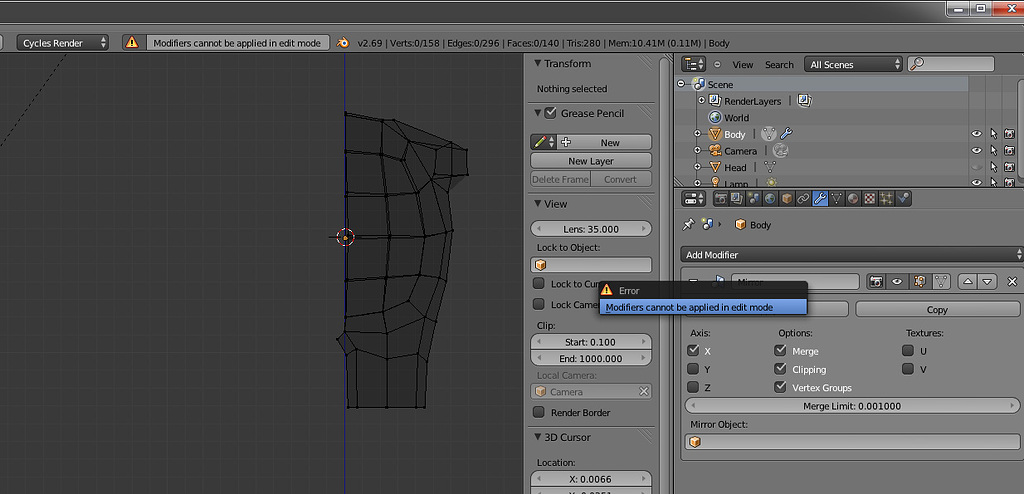Toggle the Clipping option checkbox
This screenshot has width=1024, height=494.
pos(780,369)
